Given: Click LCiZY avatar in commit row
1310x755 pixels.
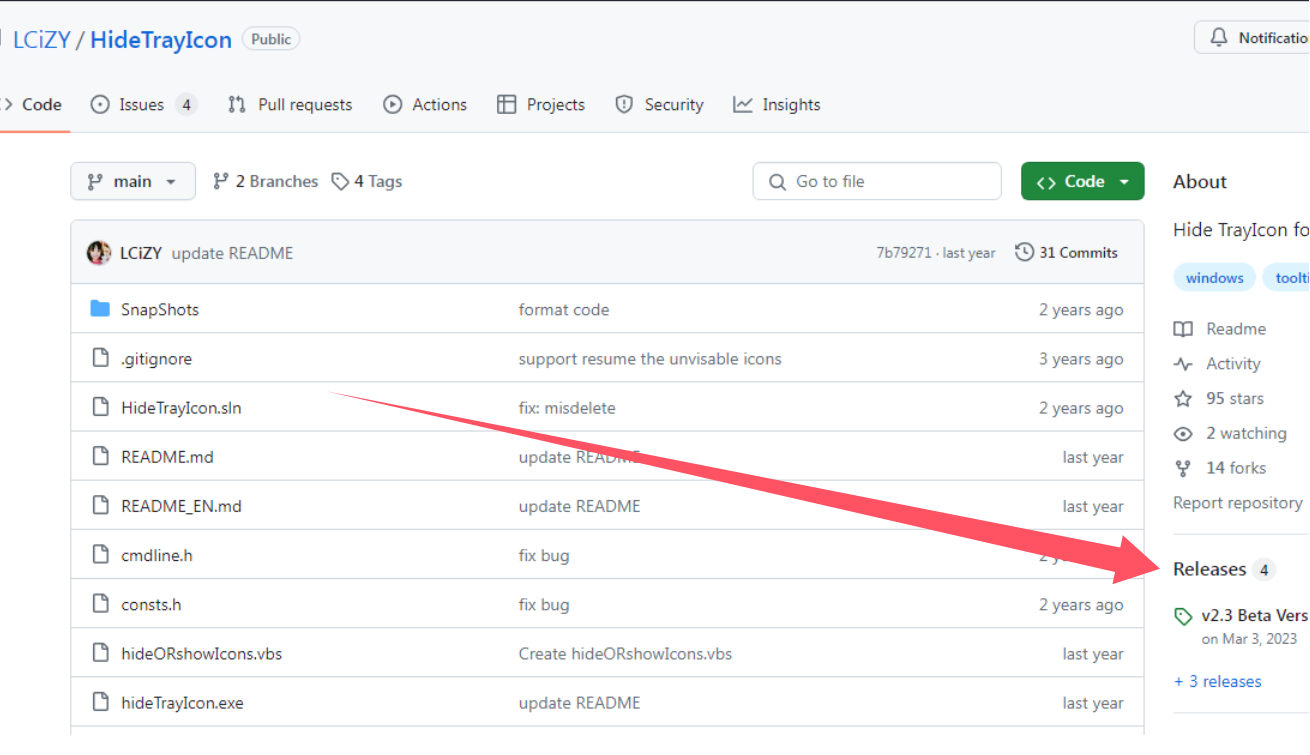Looking at the screenshot, I should [x=99, y=253].
